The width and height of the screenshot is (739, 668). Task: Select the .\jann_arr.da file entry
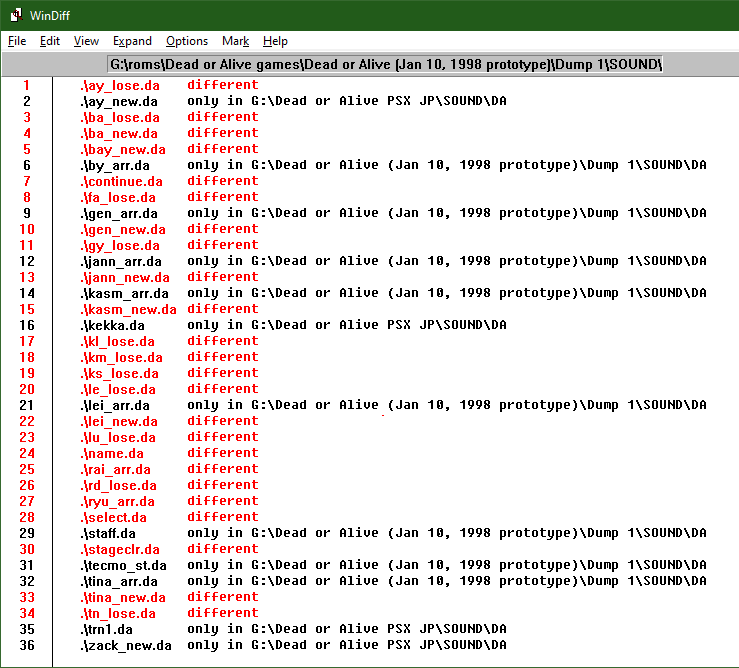pos(121,262)
